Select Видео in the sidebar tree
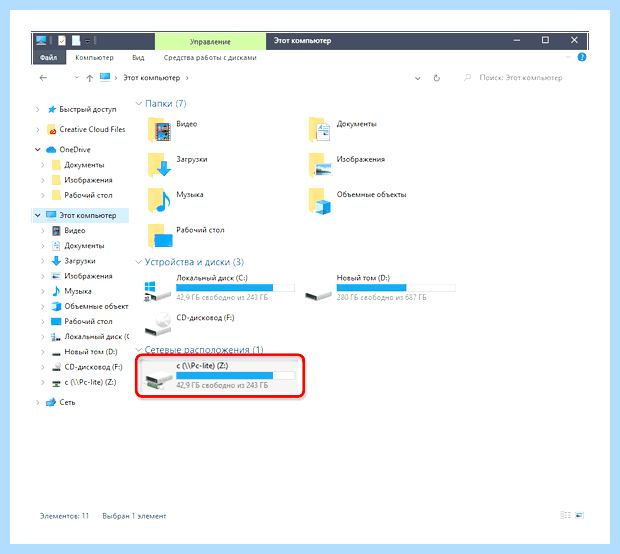The width and height of the screenshot is (620, 554). [x=75, y=230]
